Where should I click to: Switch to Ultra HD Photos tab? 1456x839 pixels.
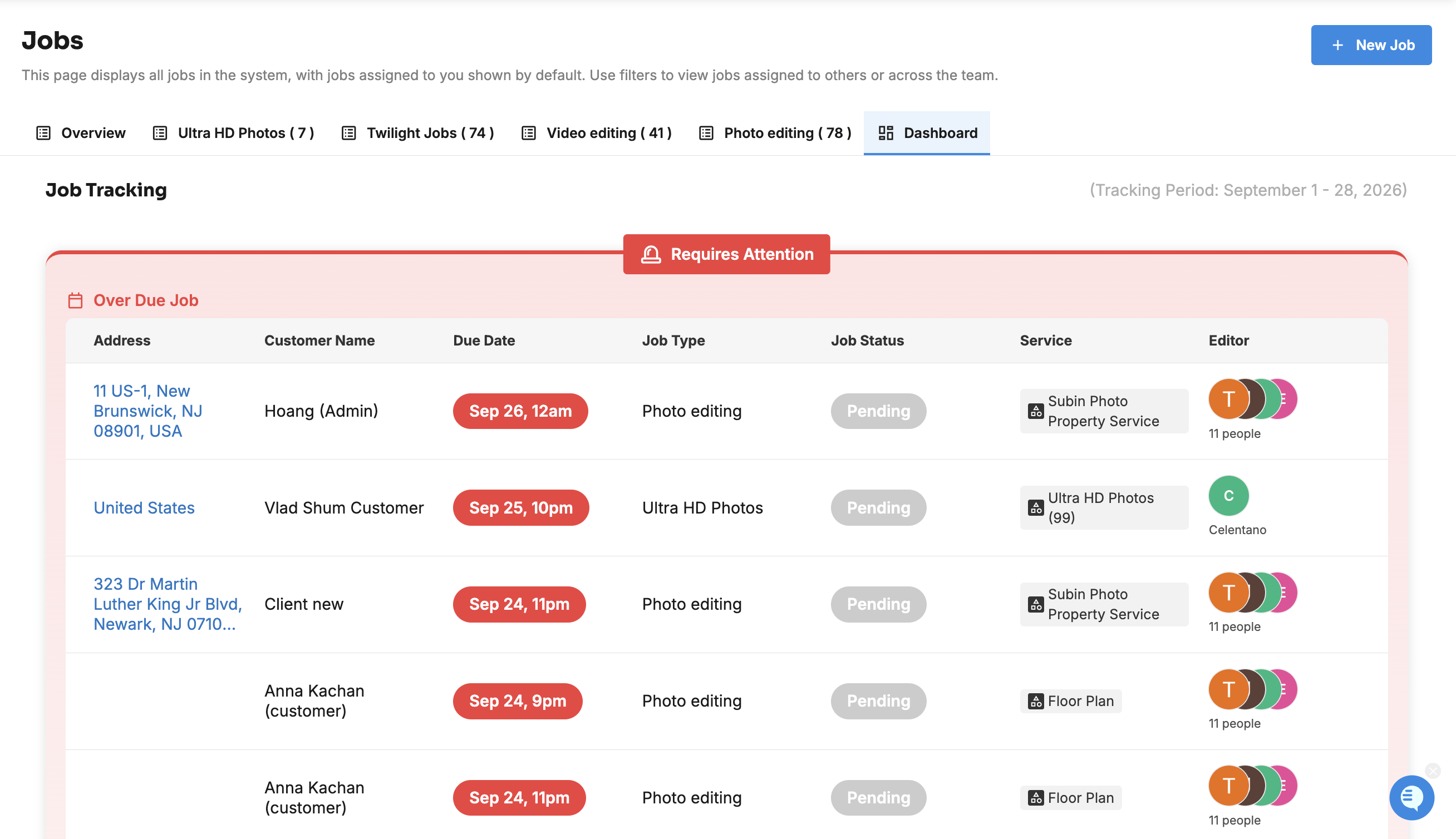pyautogui.click(x=233, y=133)
